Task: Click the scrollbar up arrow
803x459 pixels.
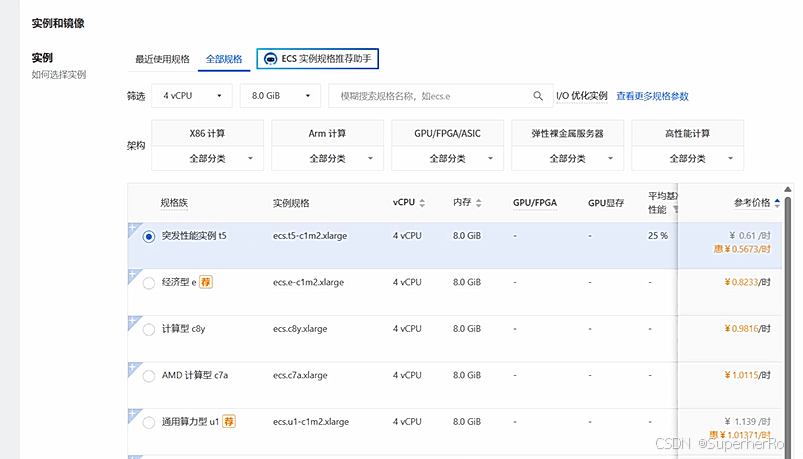Action: 788,190
